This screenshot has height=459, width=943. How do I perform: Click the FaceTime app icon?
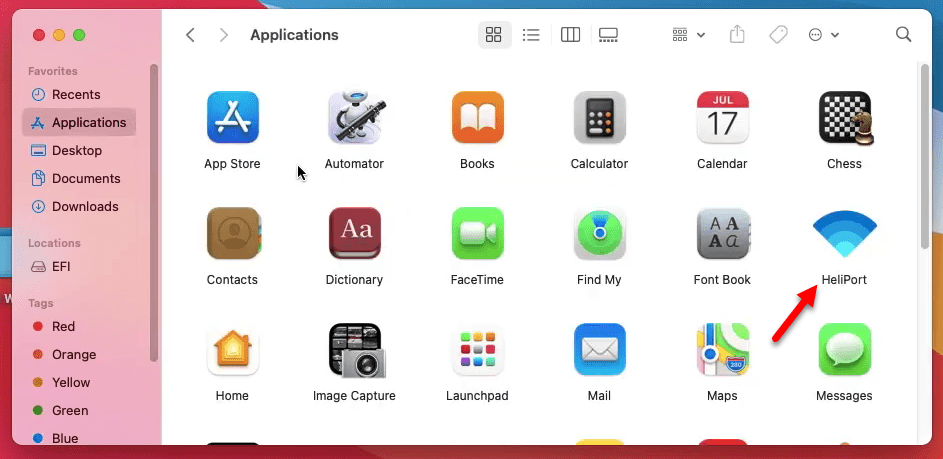click(x=477, y=233)
